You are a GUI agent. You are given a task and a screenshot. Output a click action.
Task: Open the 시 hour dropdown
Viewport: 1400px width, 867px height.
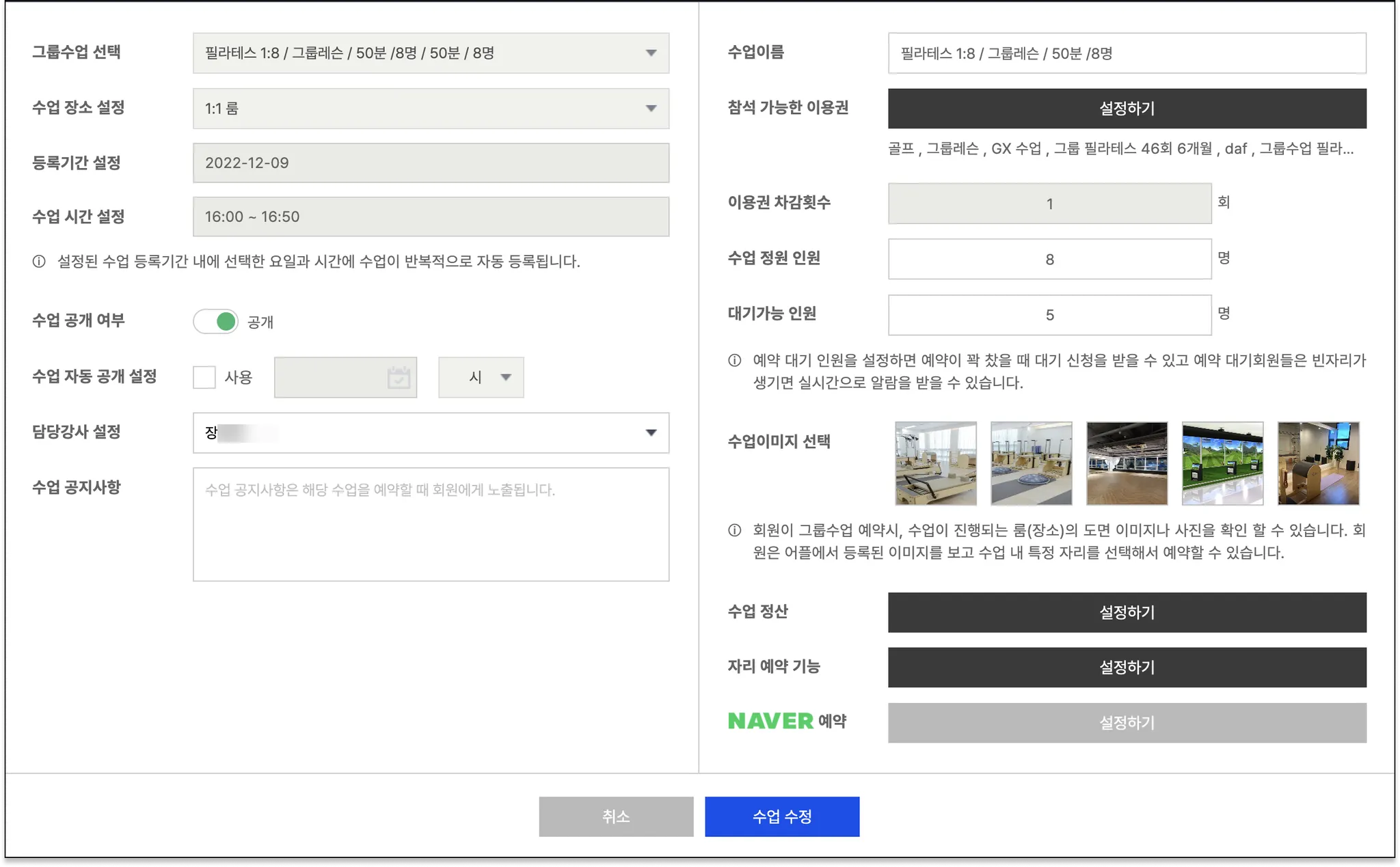point(481,377)
